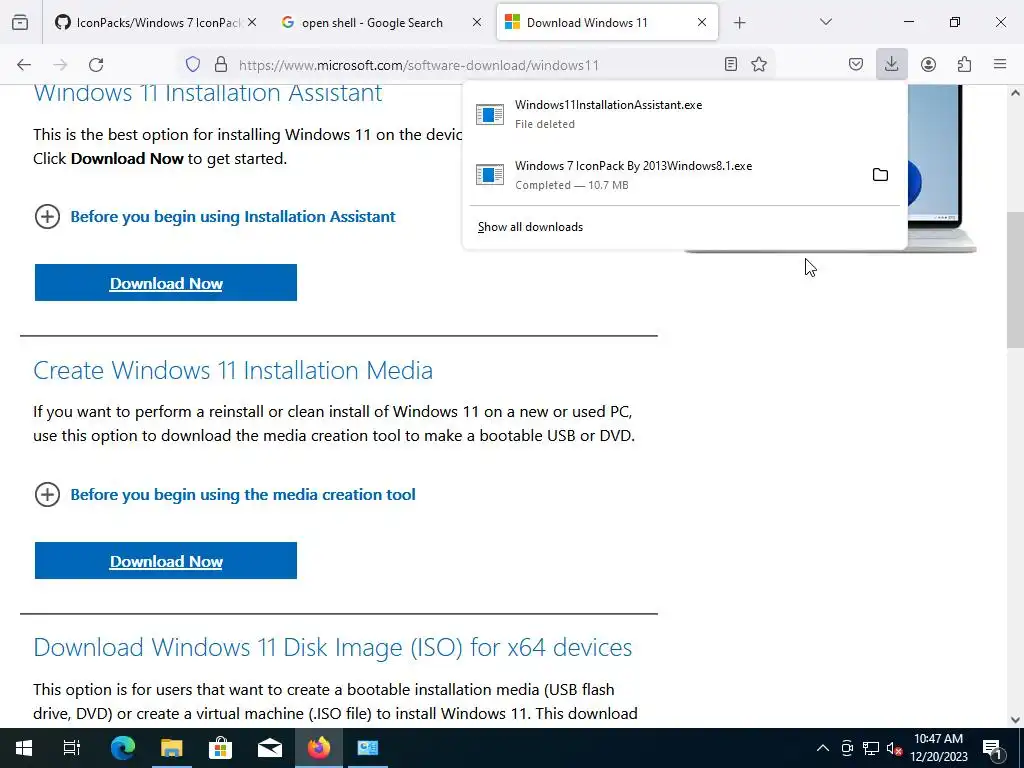Open Meet Now tray icon

pos(847,748)
